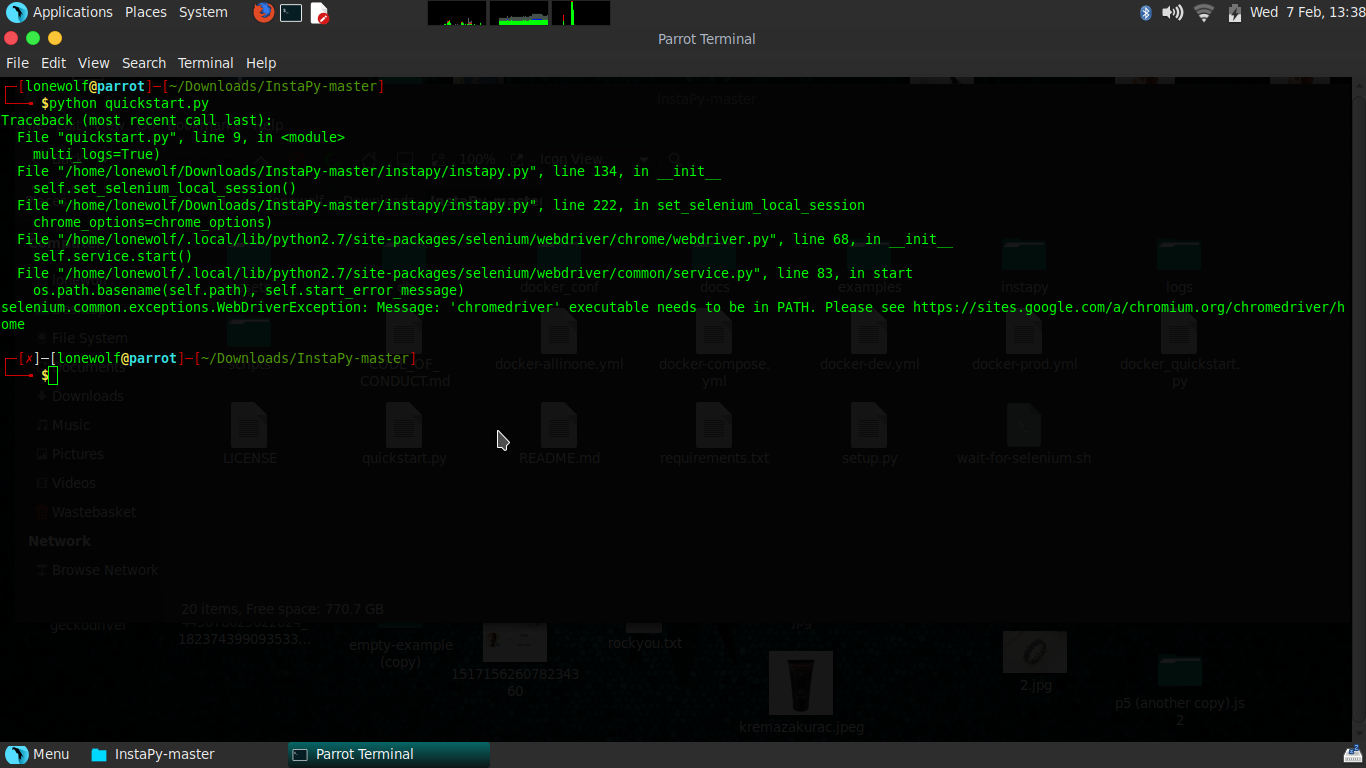Screen dimensions: 1366x768
Task: Click the instapy.py 'line 222' traceback line
Action: (441, 205)
